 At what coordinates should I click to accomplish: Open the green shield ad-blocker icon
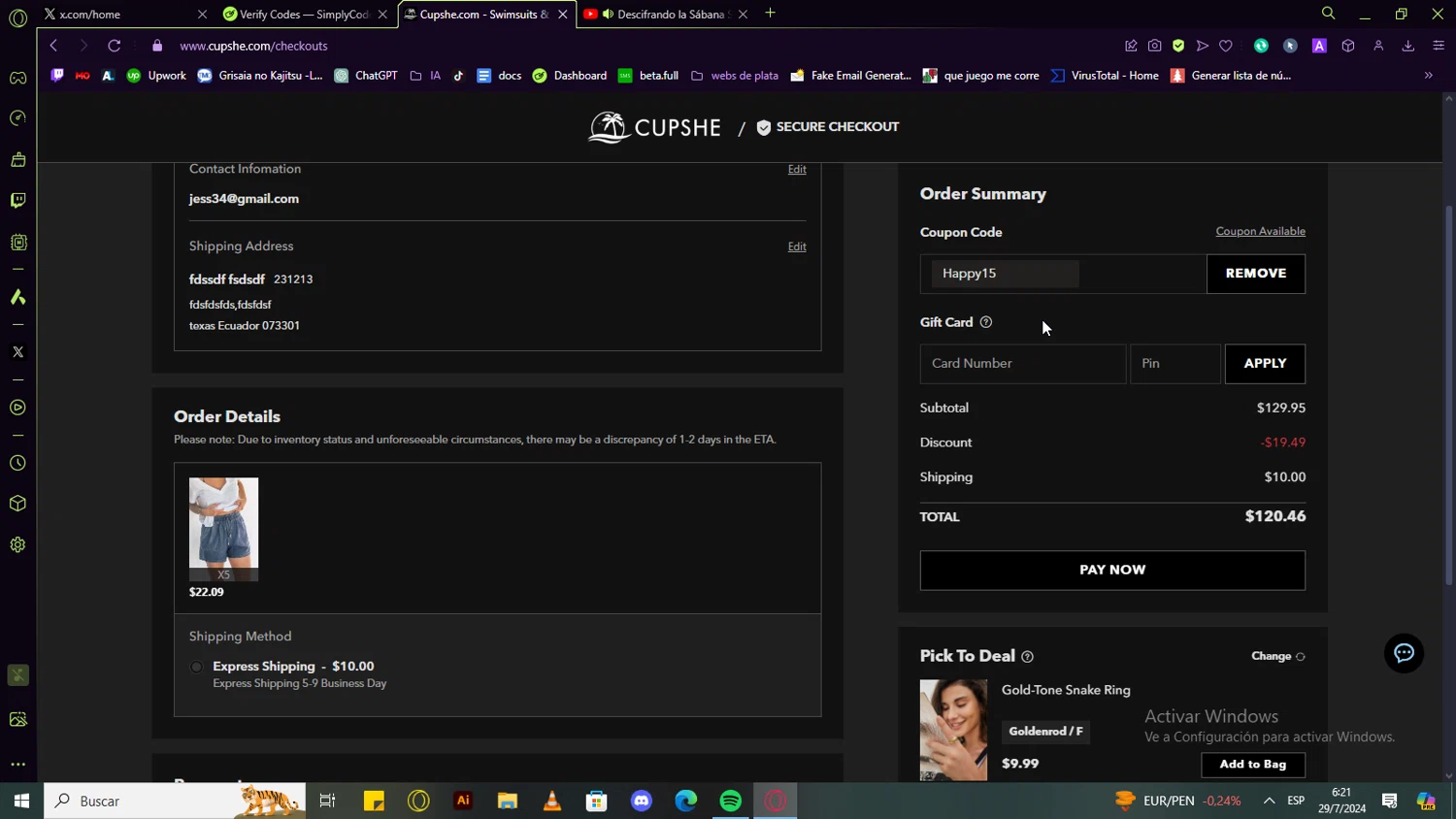[x=1178, y=46]
